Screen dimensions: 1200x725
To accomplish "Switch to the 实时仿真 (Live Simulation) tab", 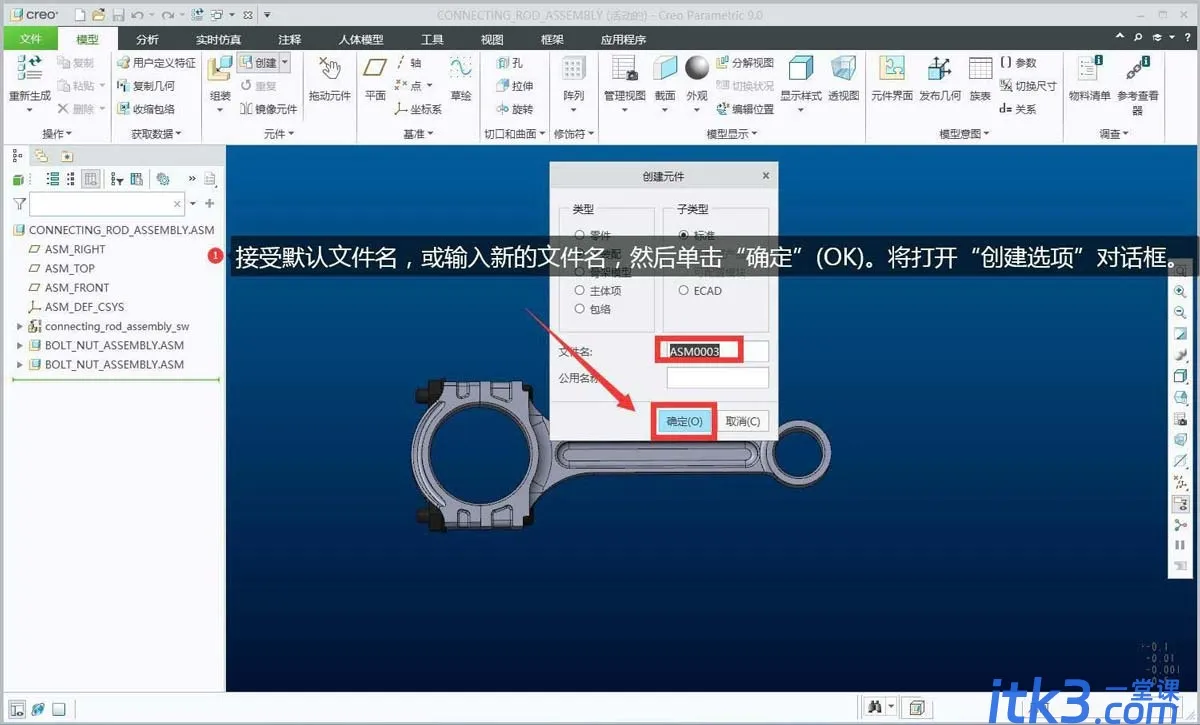I will (217, 39).
